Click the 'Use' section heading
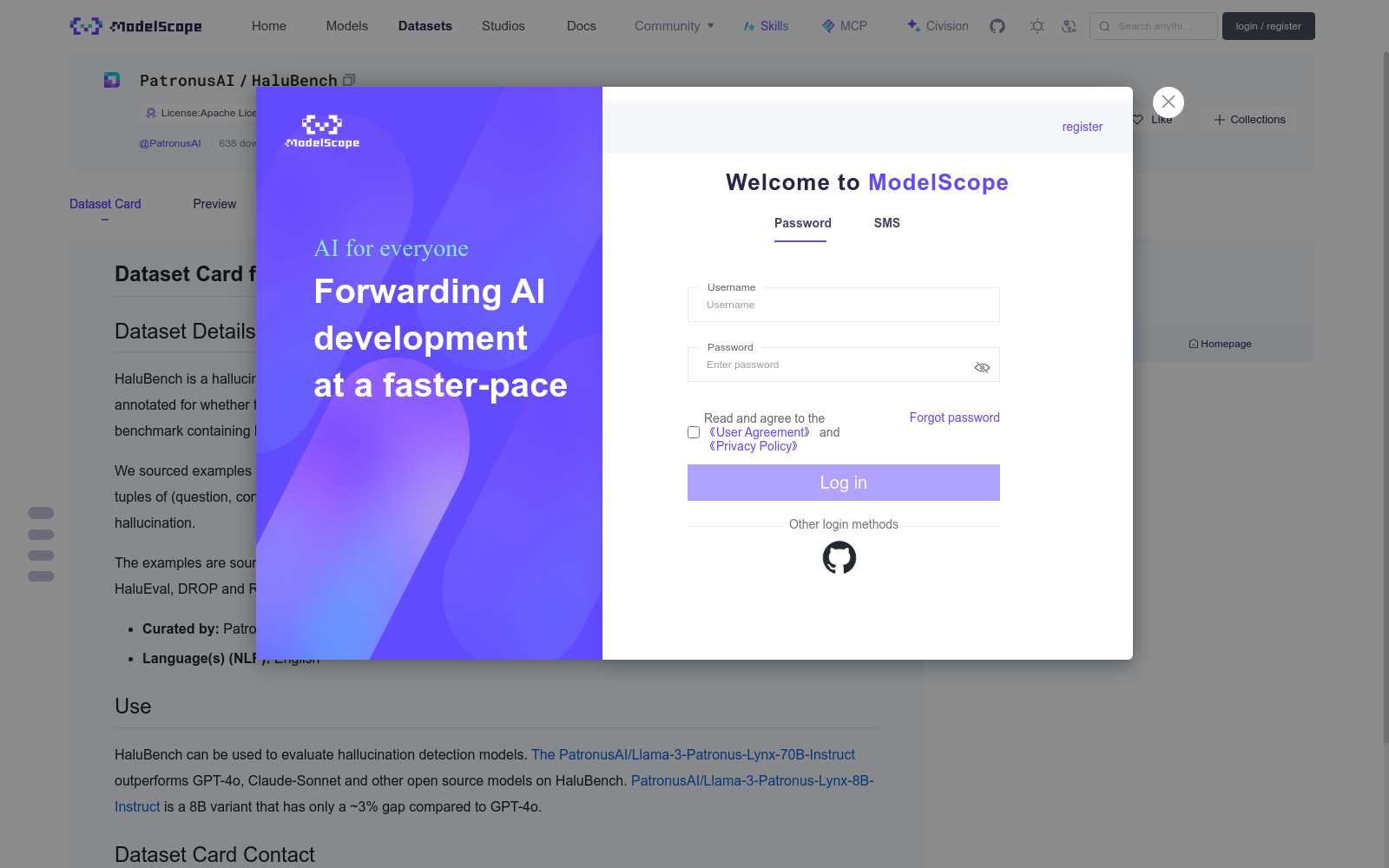Viewport: 1389px width, 868px height. [x=133, y=707]
